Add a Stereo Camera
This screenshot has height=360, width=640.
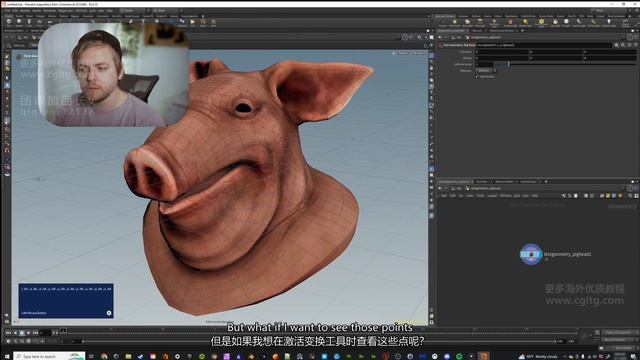(x=625, y=23)
